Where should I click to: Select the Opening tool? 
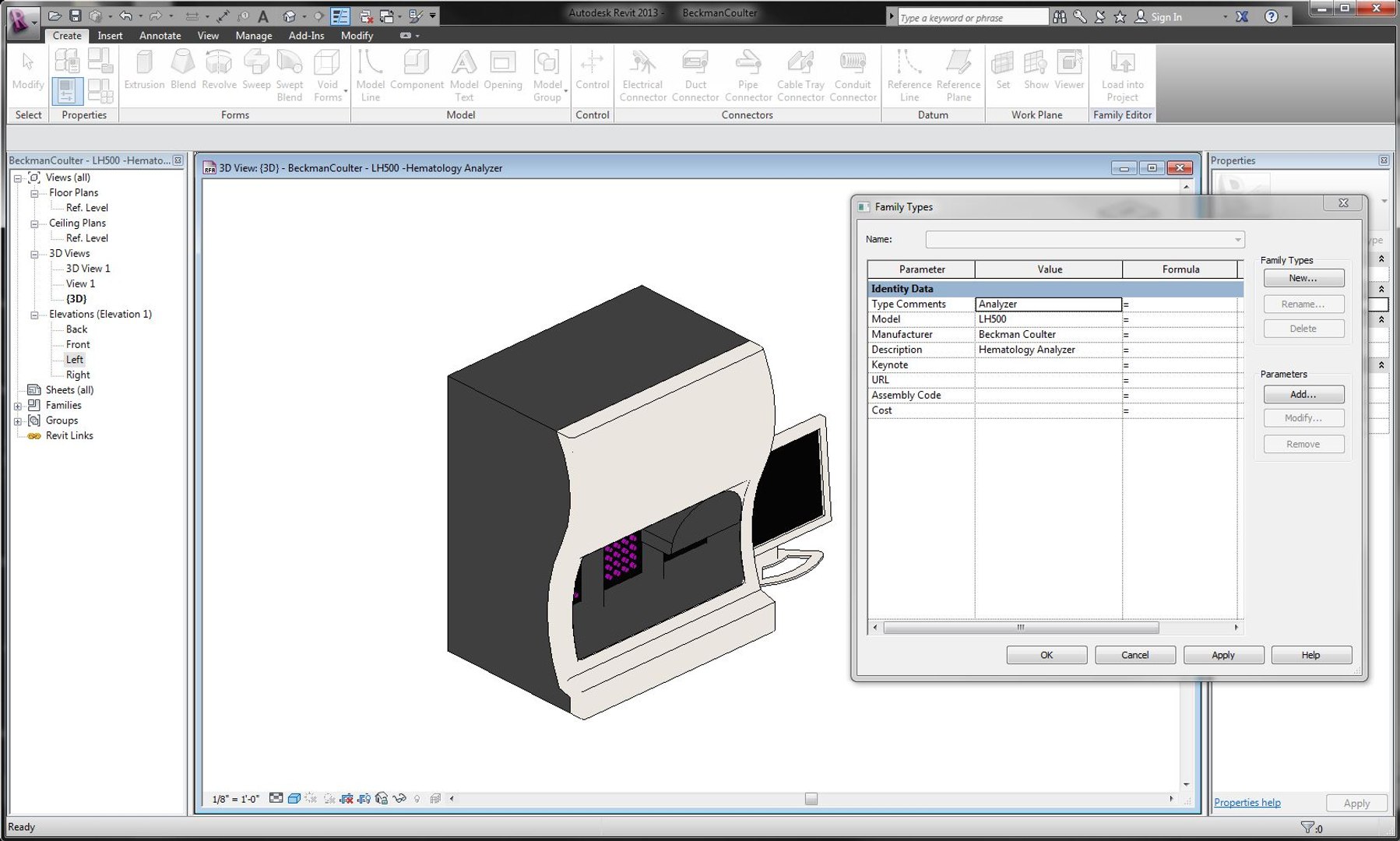pyautogui.click(x=503, y=70)
